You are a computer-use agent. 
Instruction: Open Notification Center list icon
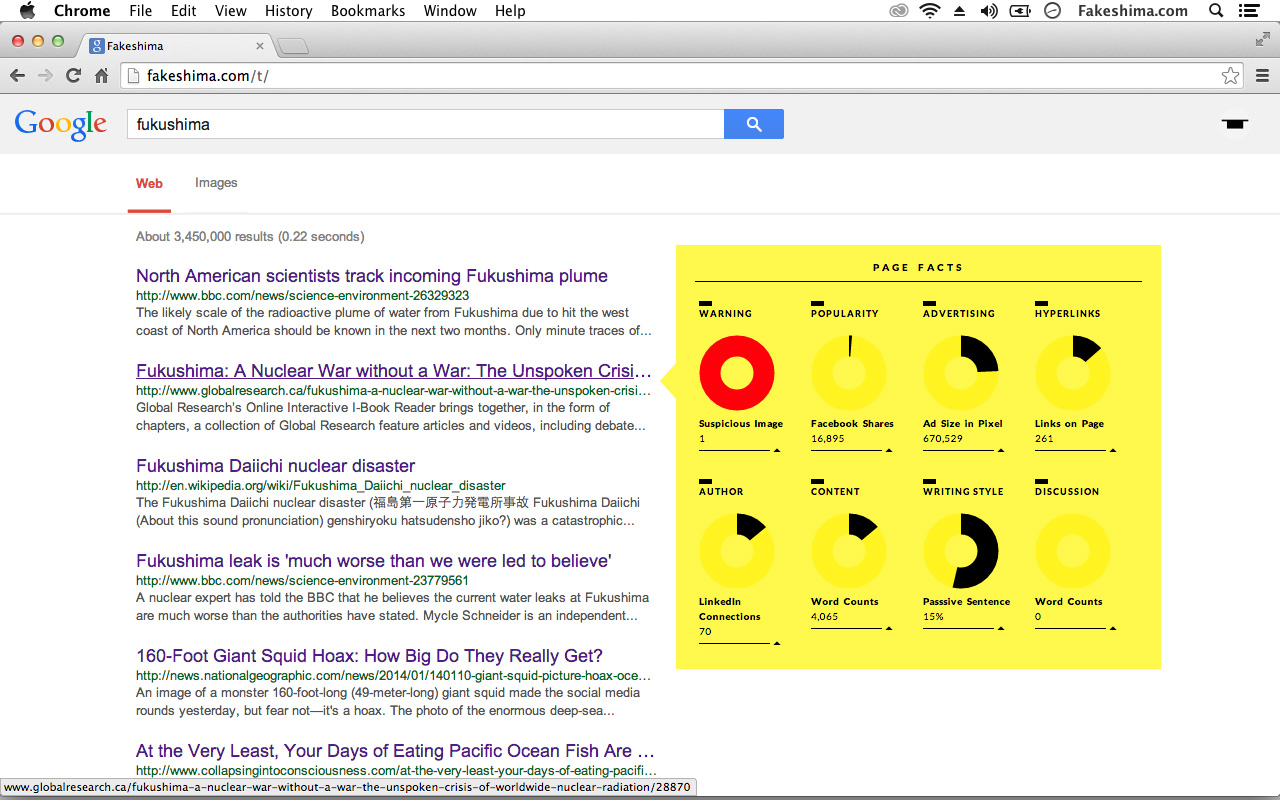point(1248,11)
